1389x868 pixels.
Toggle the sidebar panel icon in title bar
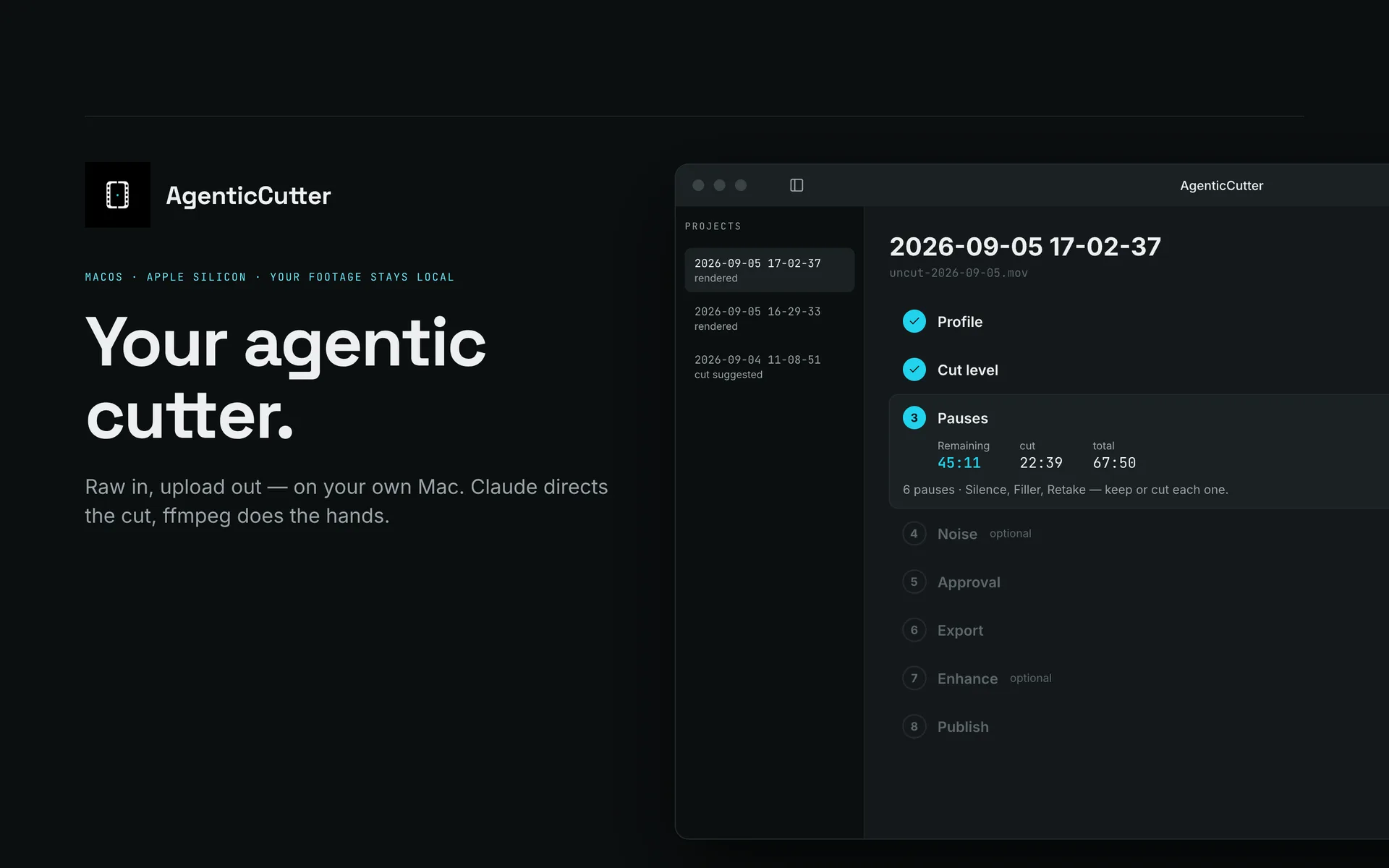tap(797, 185)
